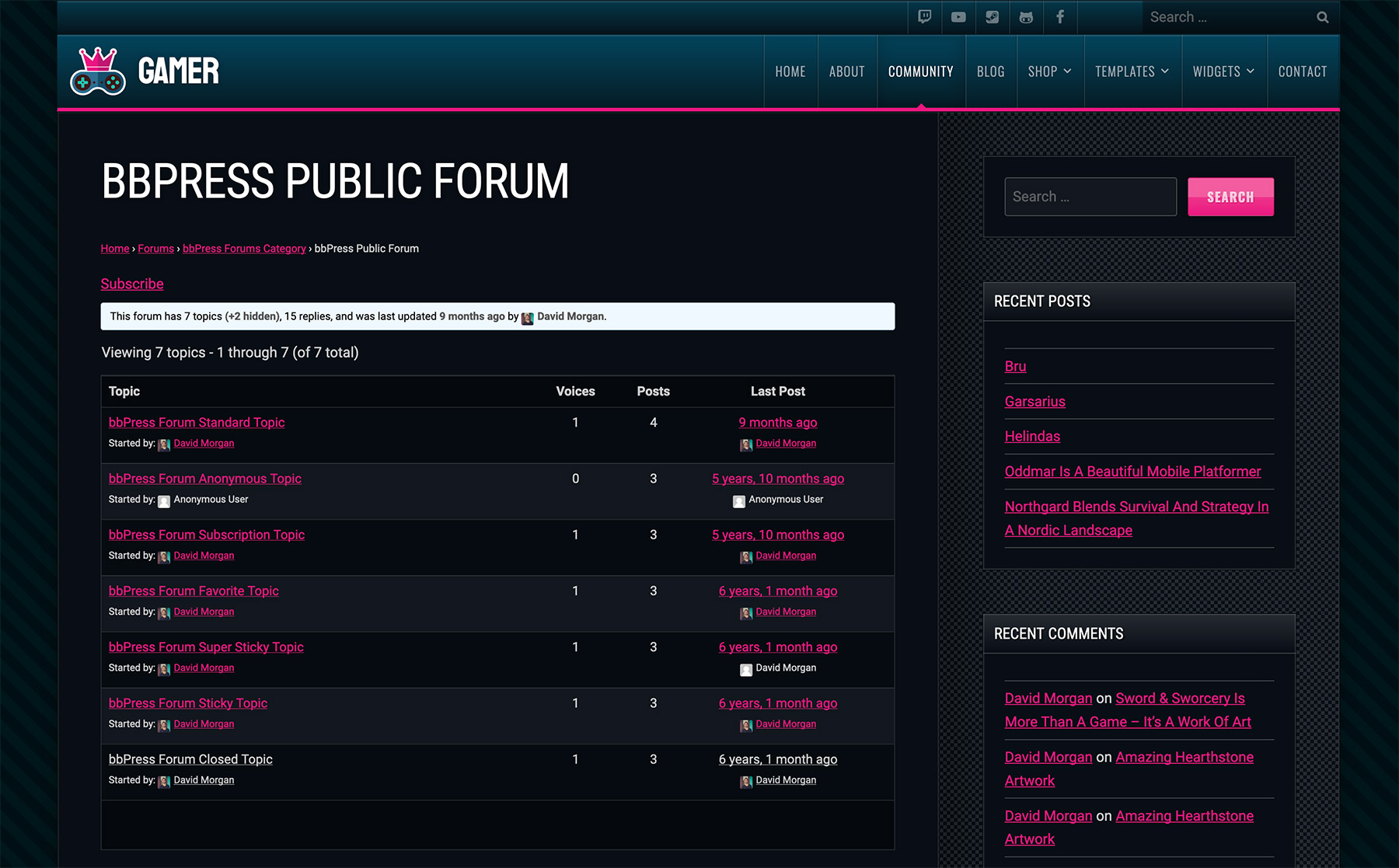This screenshot has width=1399, height=868.
Task: Click avatar of forum's last updater David Morgan
Action: click(527, 318)
